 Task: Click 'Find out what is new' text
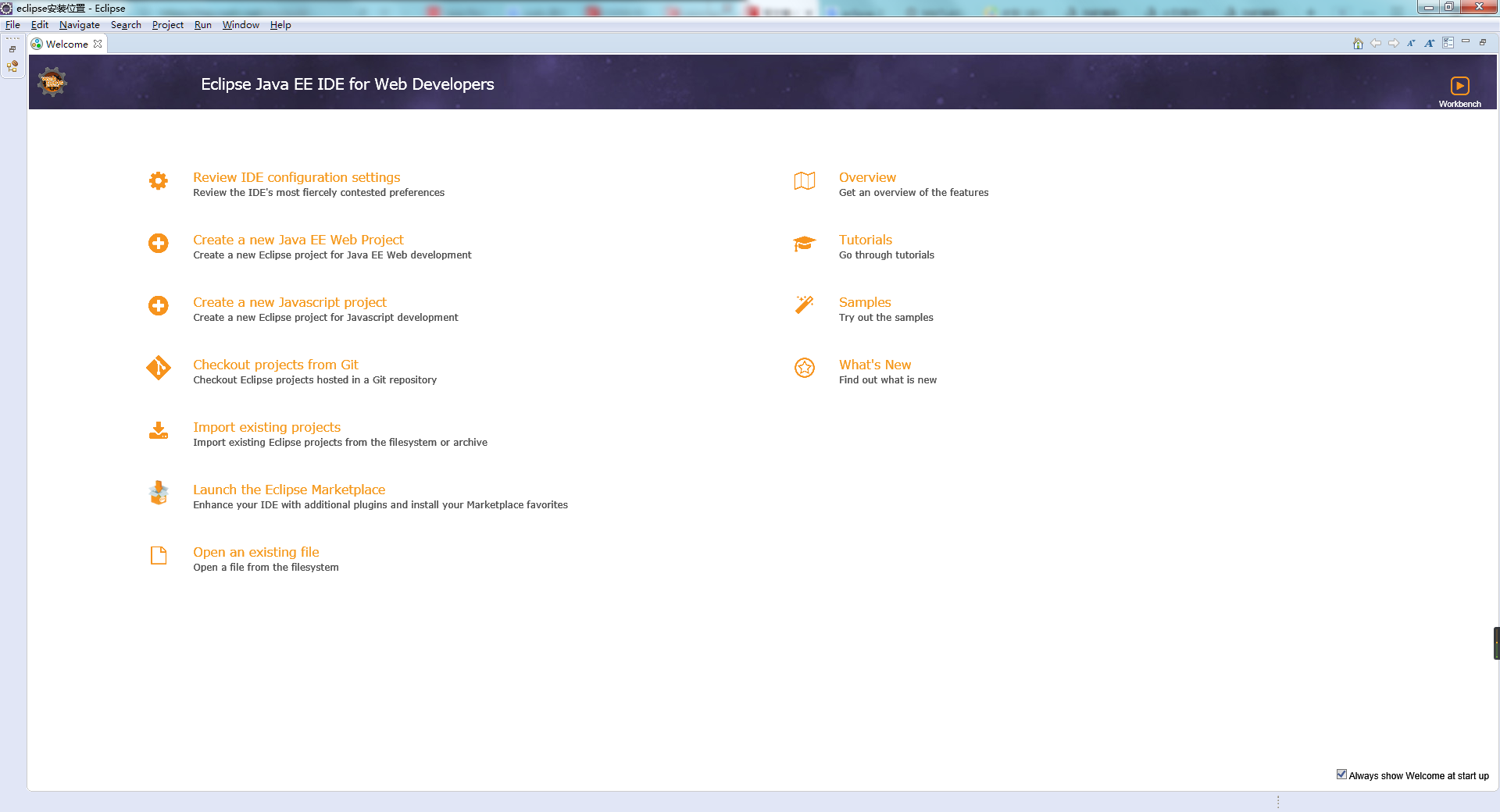pyautogui.click(x=887, y=379)
